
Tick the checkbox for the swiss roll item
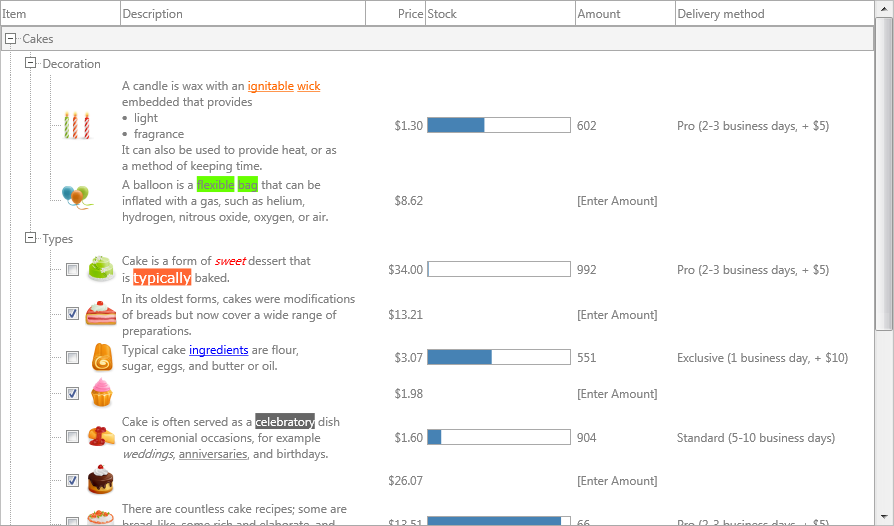coord(72,357)
